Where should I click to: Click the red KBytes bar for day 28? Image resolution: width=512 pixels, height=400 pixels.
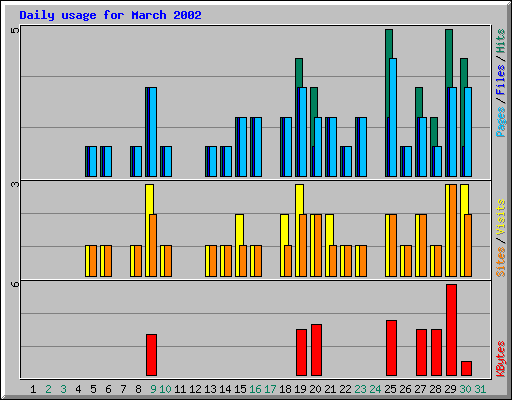pyautogui.click(x=436, y=352)
